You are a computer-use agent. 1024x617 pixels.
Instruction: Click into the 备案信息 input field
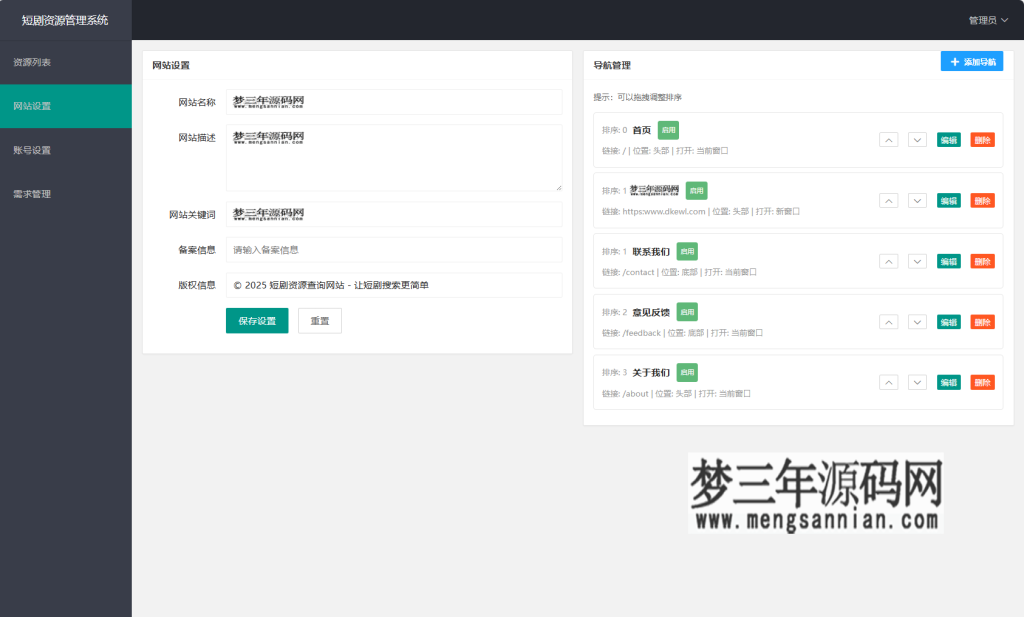394,249
